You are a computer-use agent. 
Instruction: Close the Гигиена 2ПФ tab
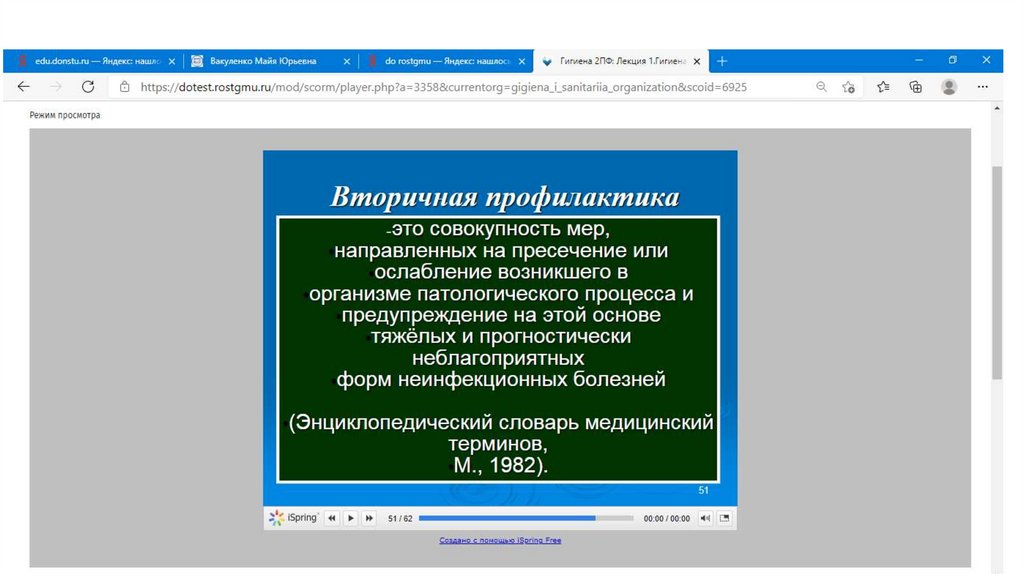click(697, 61)
